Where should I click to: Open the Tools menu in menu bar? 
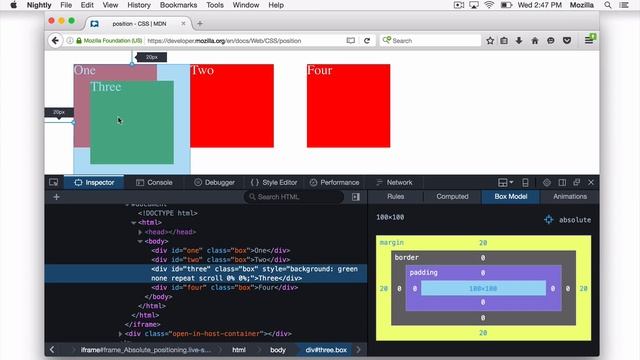[215, 5]
